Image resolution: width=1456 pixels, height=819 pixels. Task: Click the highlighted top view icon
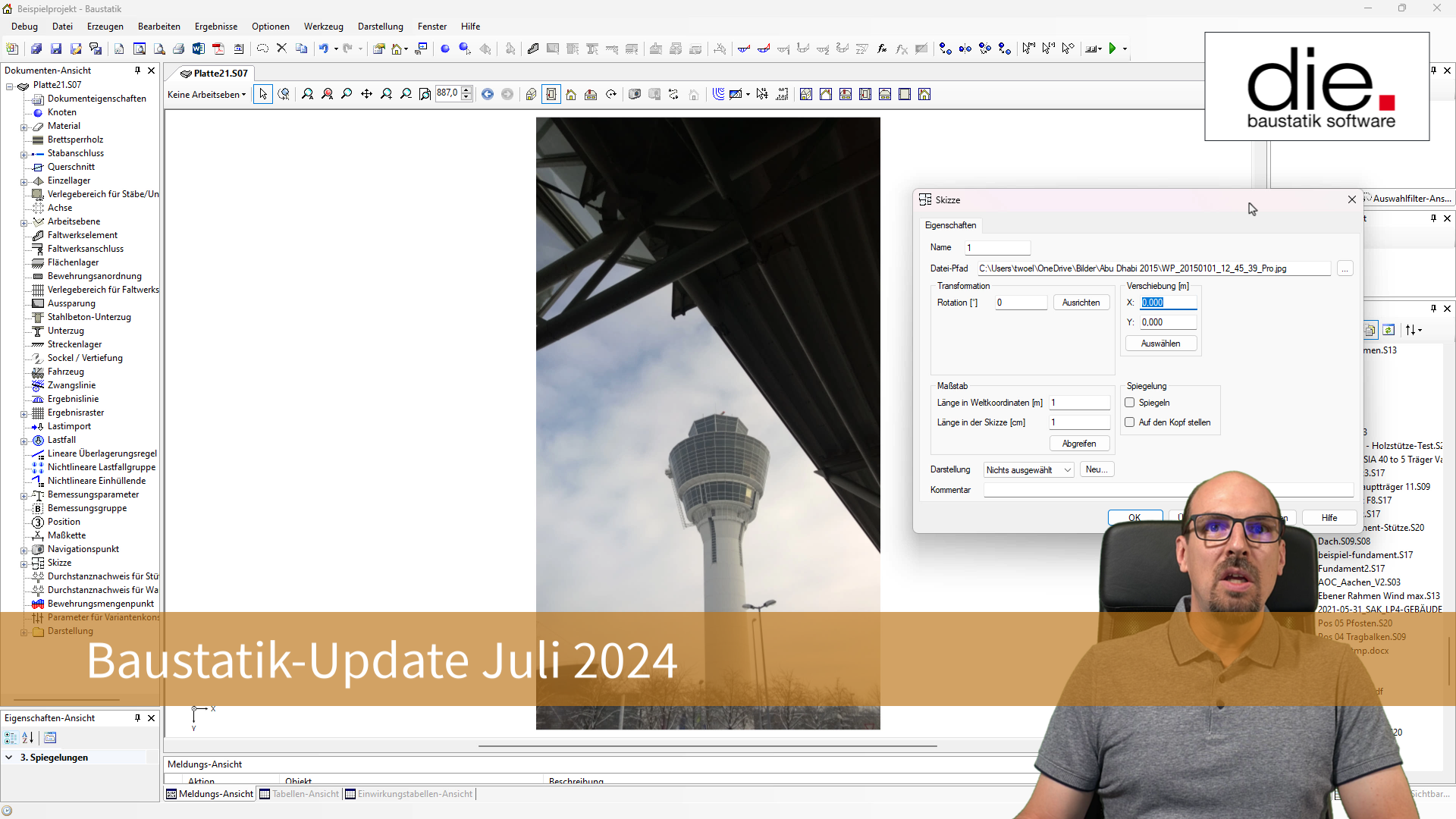click(x=551, y=94)
